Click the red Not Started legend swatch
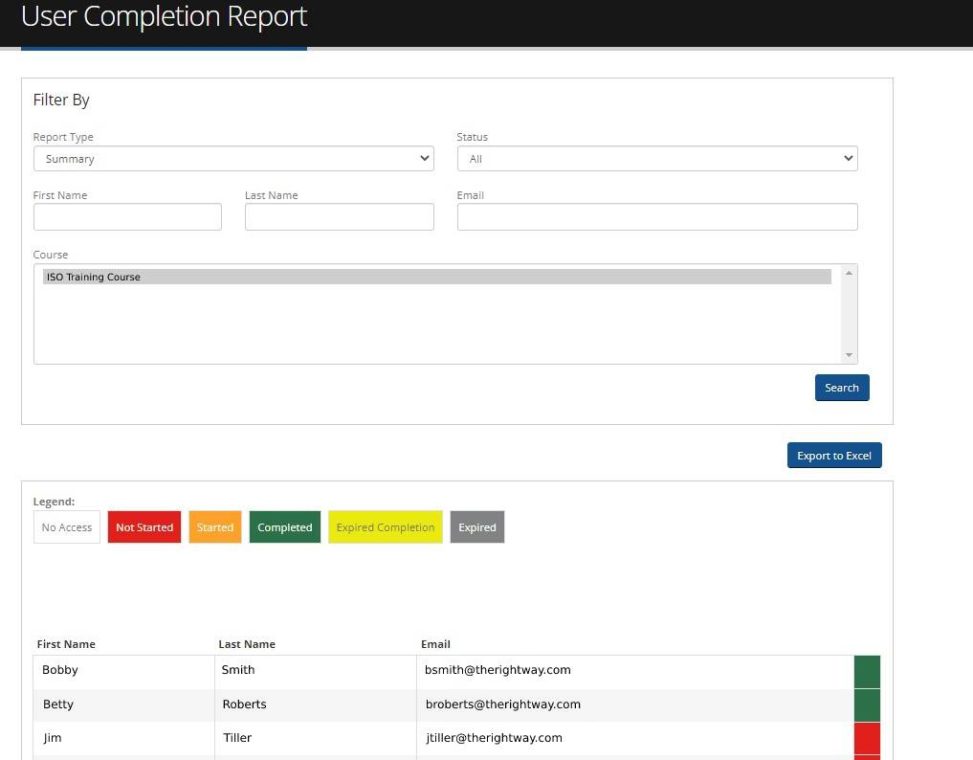 coord(144,528)
